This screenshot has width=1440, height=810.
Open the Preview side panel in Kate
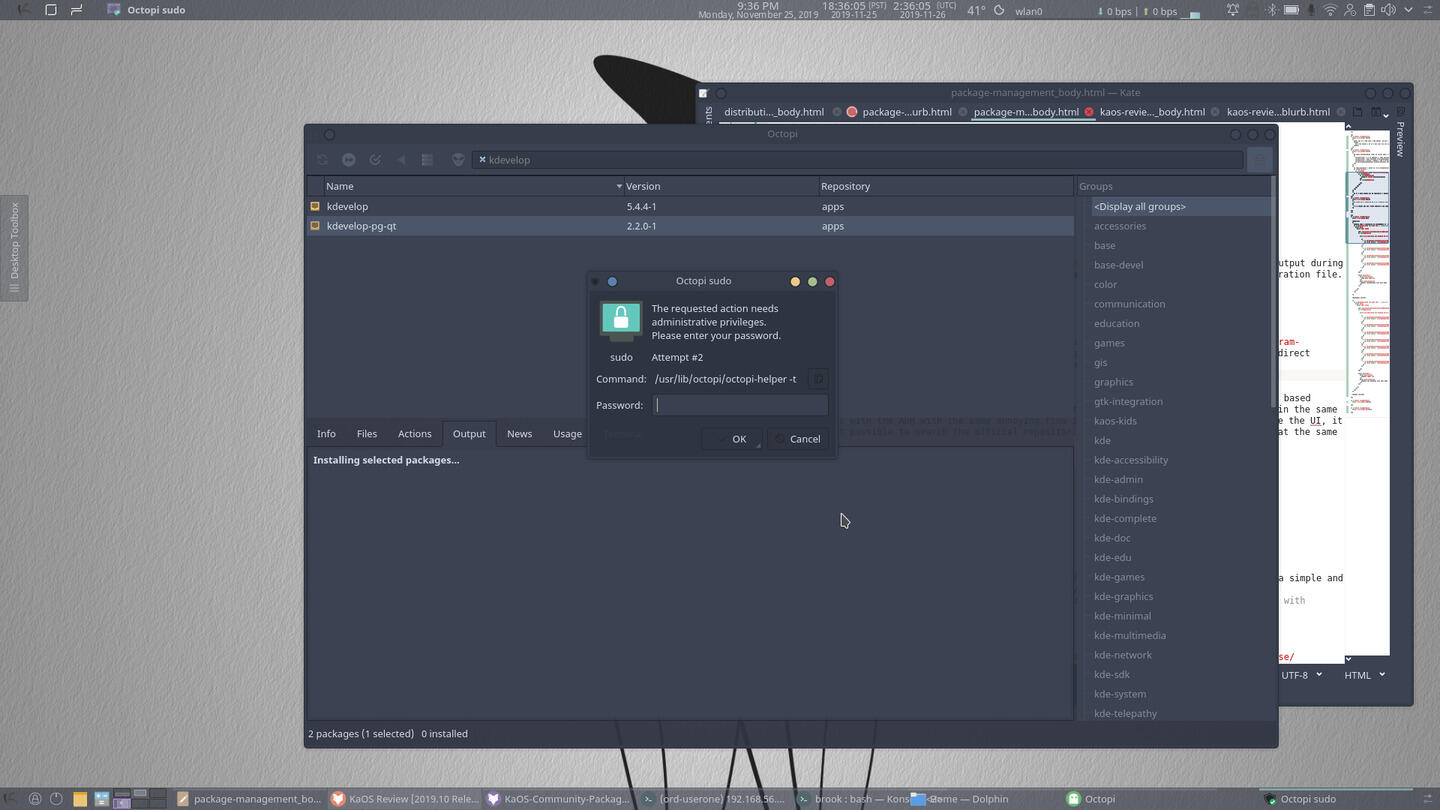(x=1400, y=139)
